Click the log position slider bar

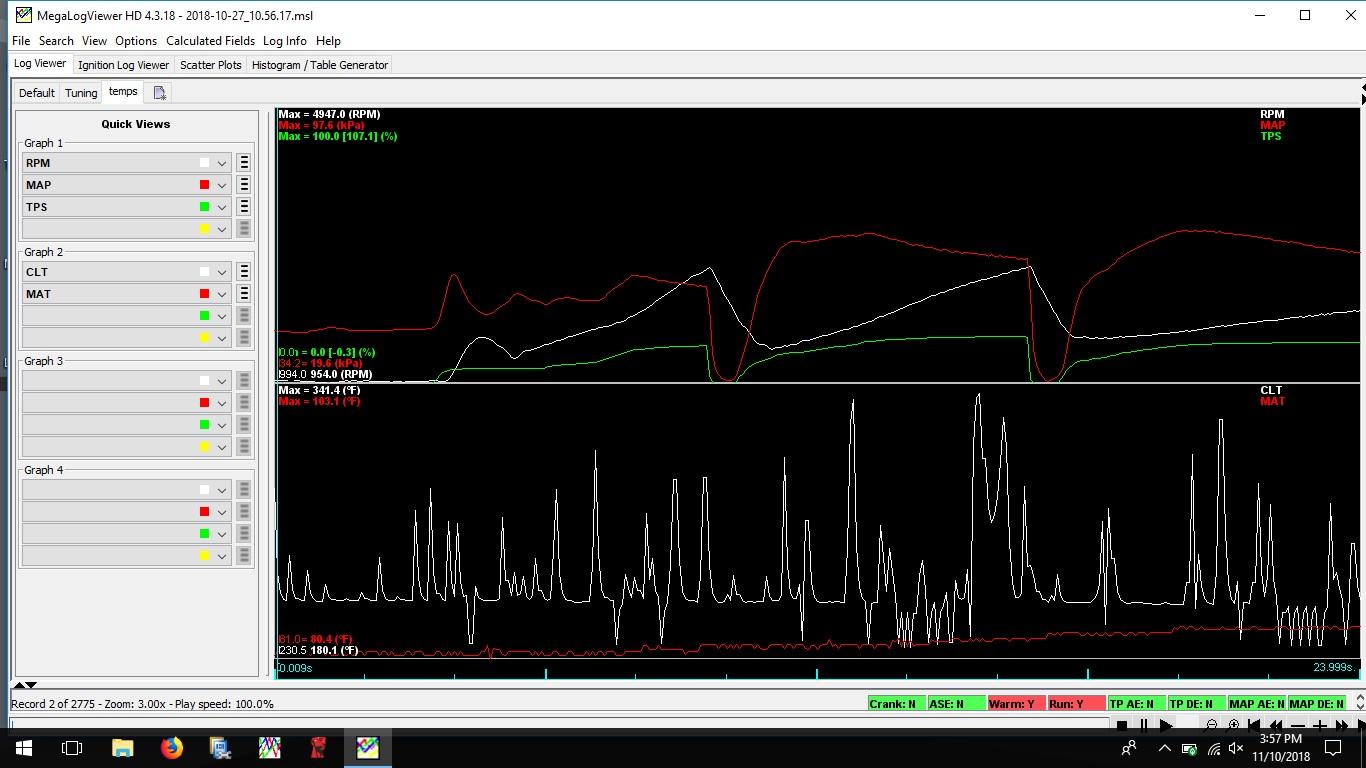coord(559,723)
